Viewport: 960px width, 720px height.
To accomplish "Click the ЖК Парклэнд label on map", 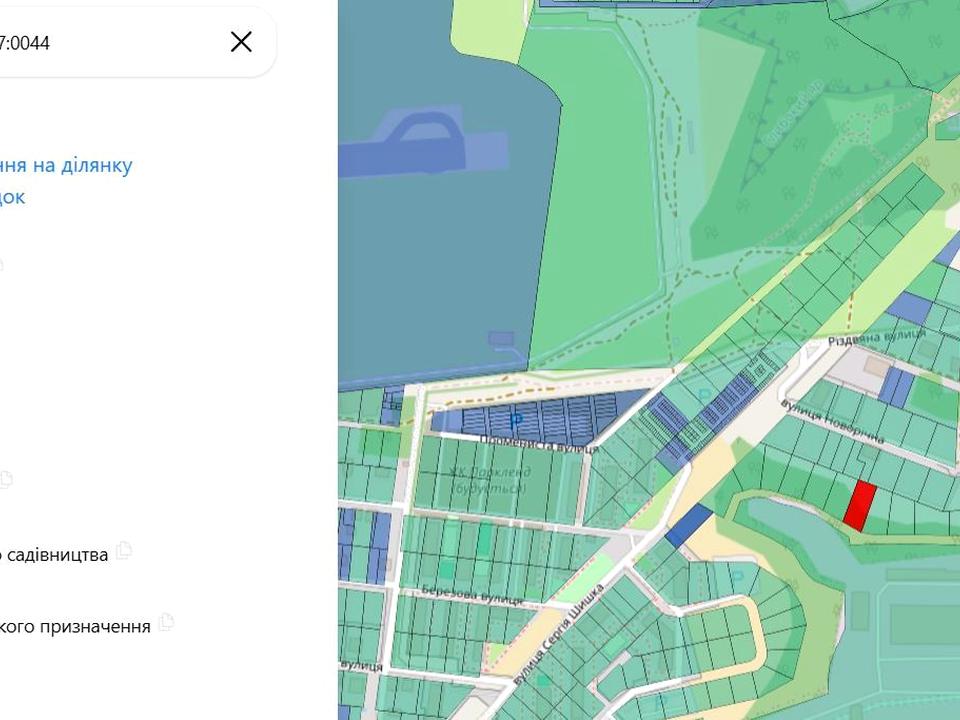I will point(488,479).
